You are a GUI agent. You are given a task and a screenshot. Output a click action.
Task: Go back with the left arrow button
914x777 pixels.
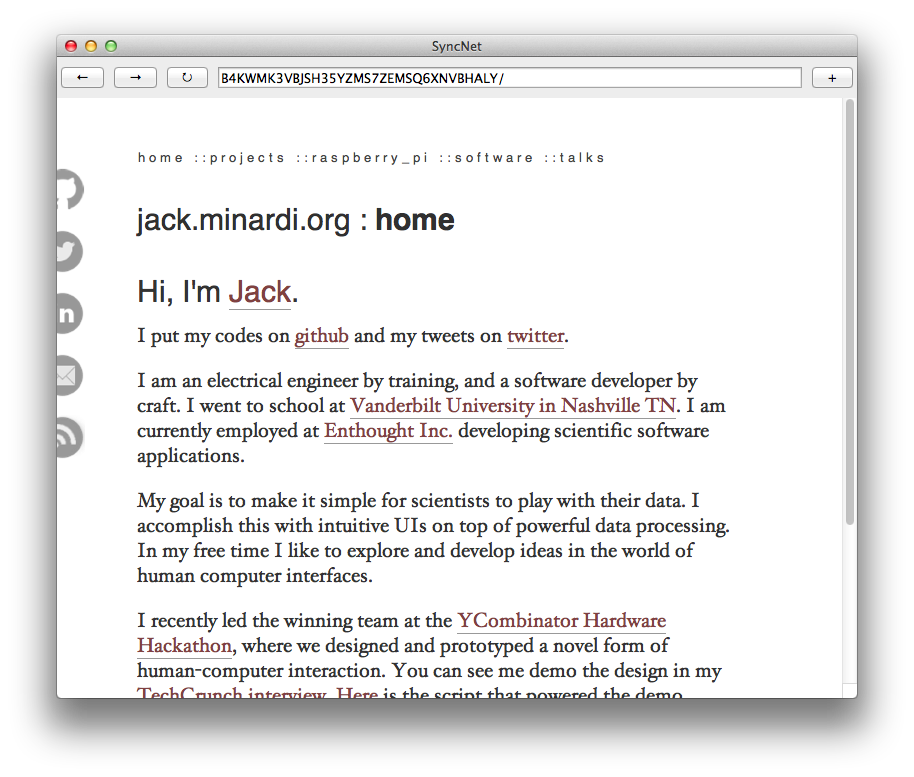click(x=82, y=78)
